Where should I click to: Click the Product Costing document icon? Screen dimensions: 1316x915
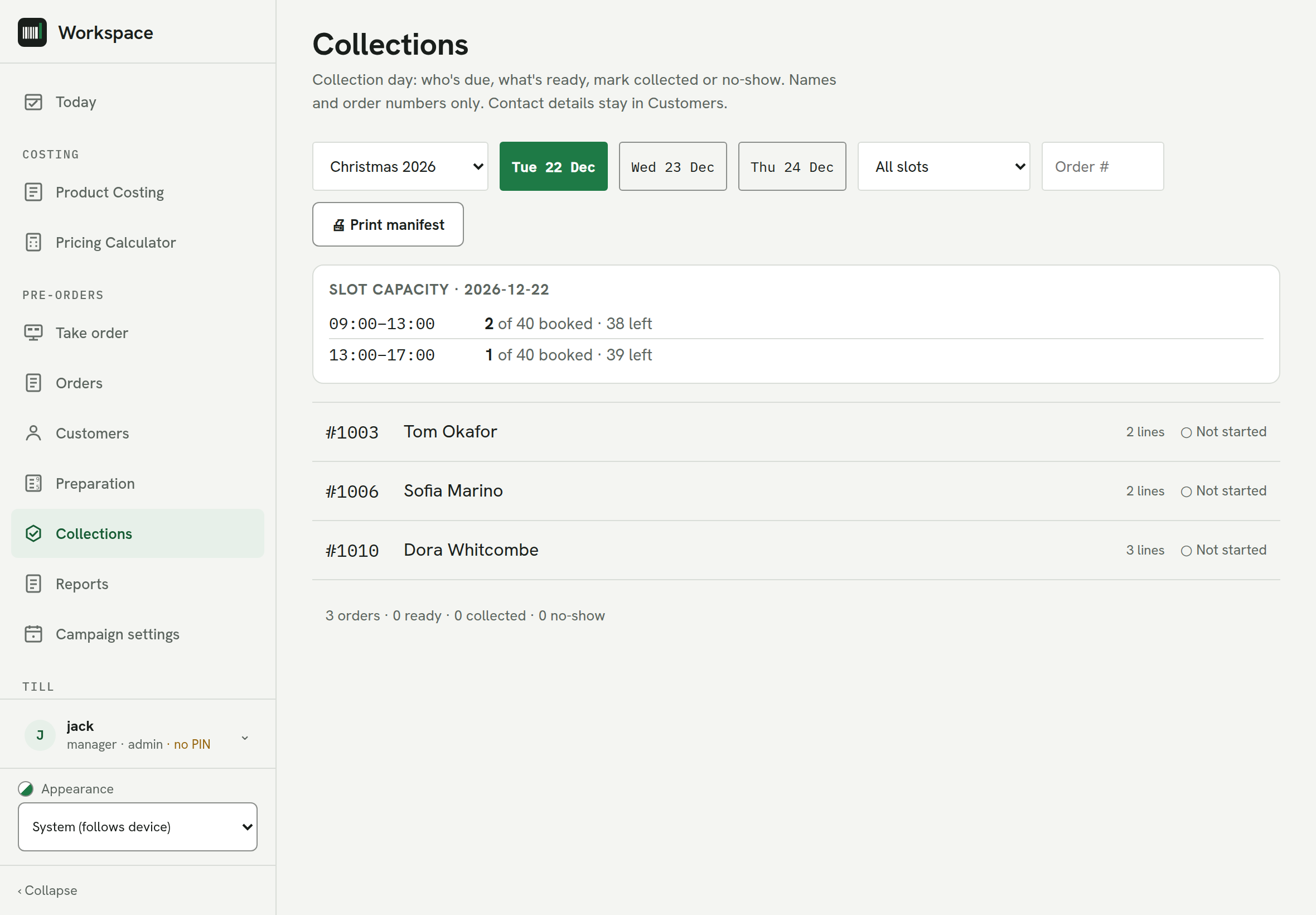(33, 192)
